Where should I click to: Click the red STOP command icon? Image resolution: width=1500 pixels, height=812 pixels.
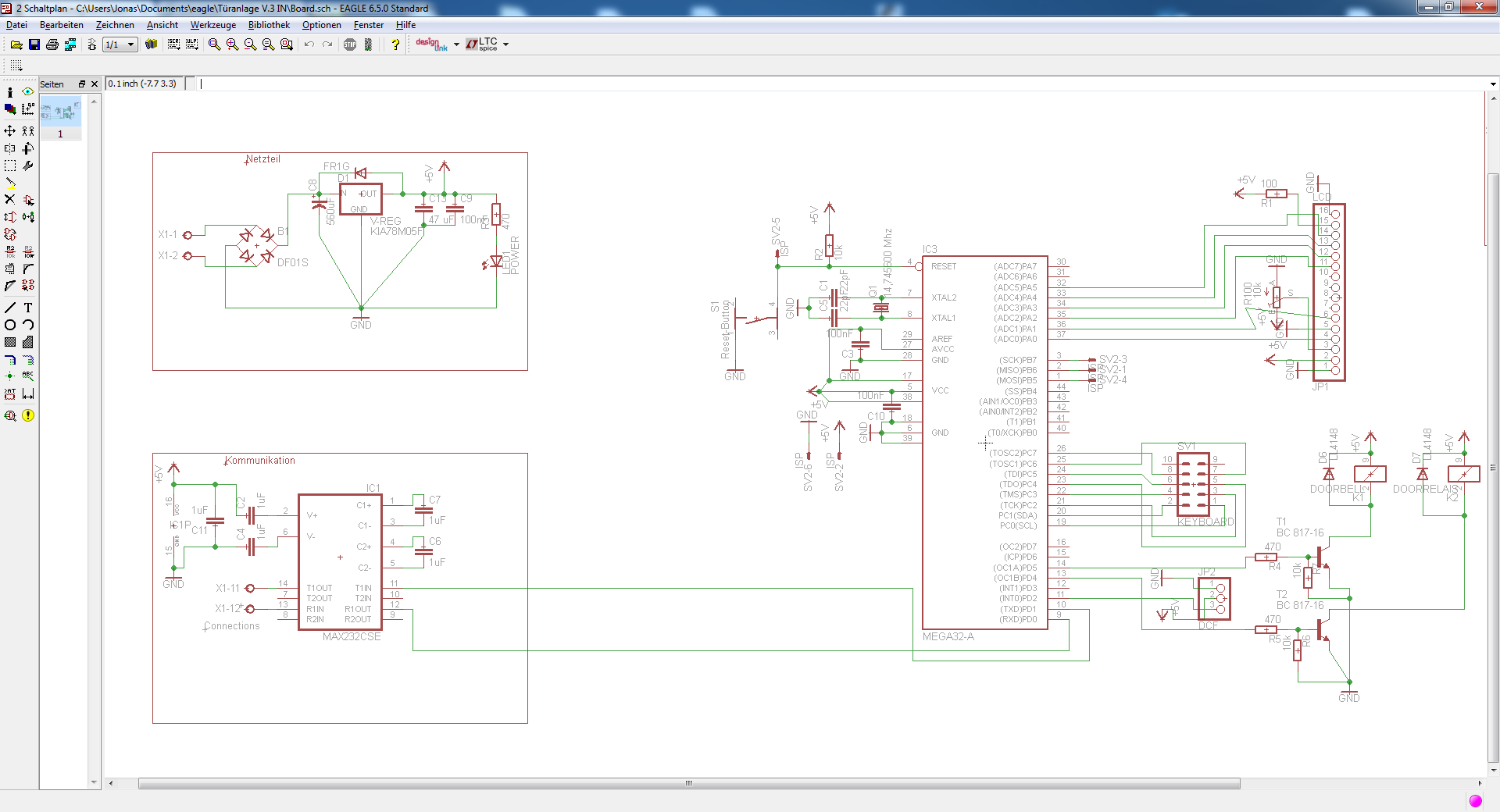pos(350,45)
